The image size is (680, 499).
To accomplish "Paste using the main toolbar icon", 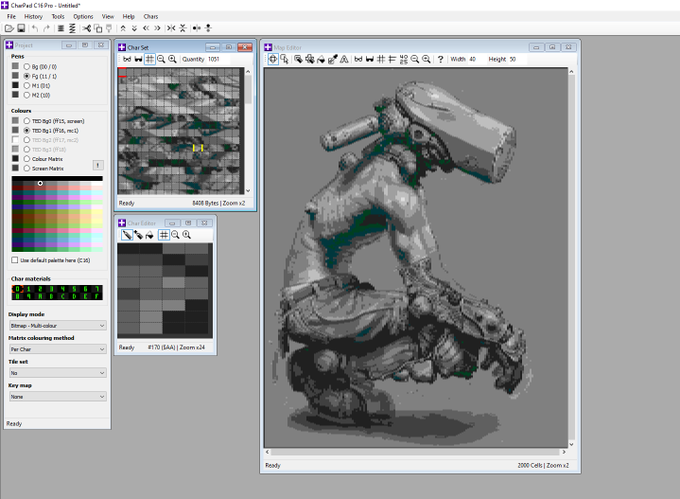I will [109, 29].
